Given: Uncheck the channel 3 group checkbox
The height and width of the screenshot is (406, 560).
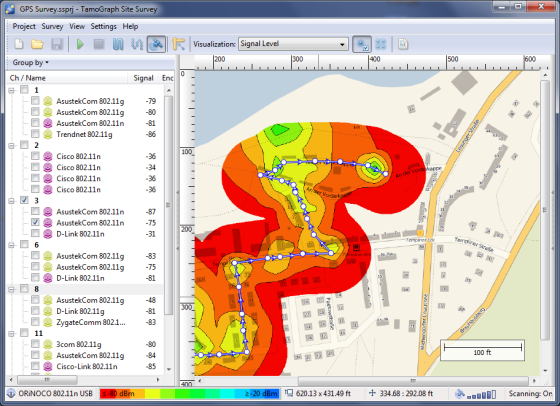Looking at the screenshot, I should 24,200.
